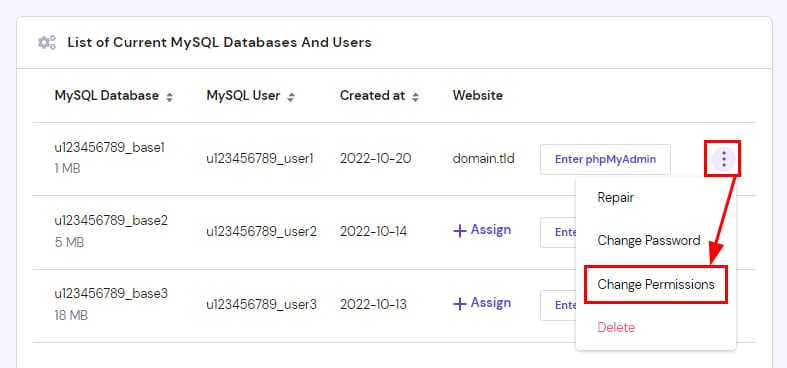The image size is (787, 368).
Task: Click the plus Assign icon for base2
Action: point(460,231)
